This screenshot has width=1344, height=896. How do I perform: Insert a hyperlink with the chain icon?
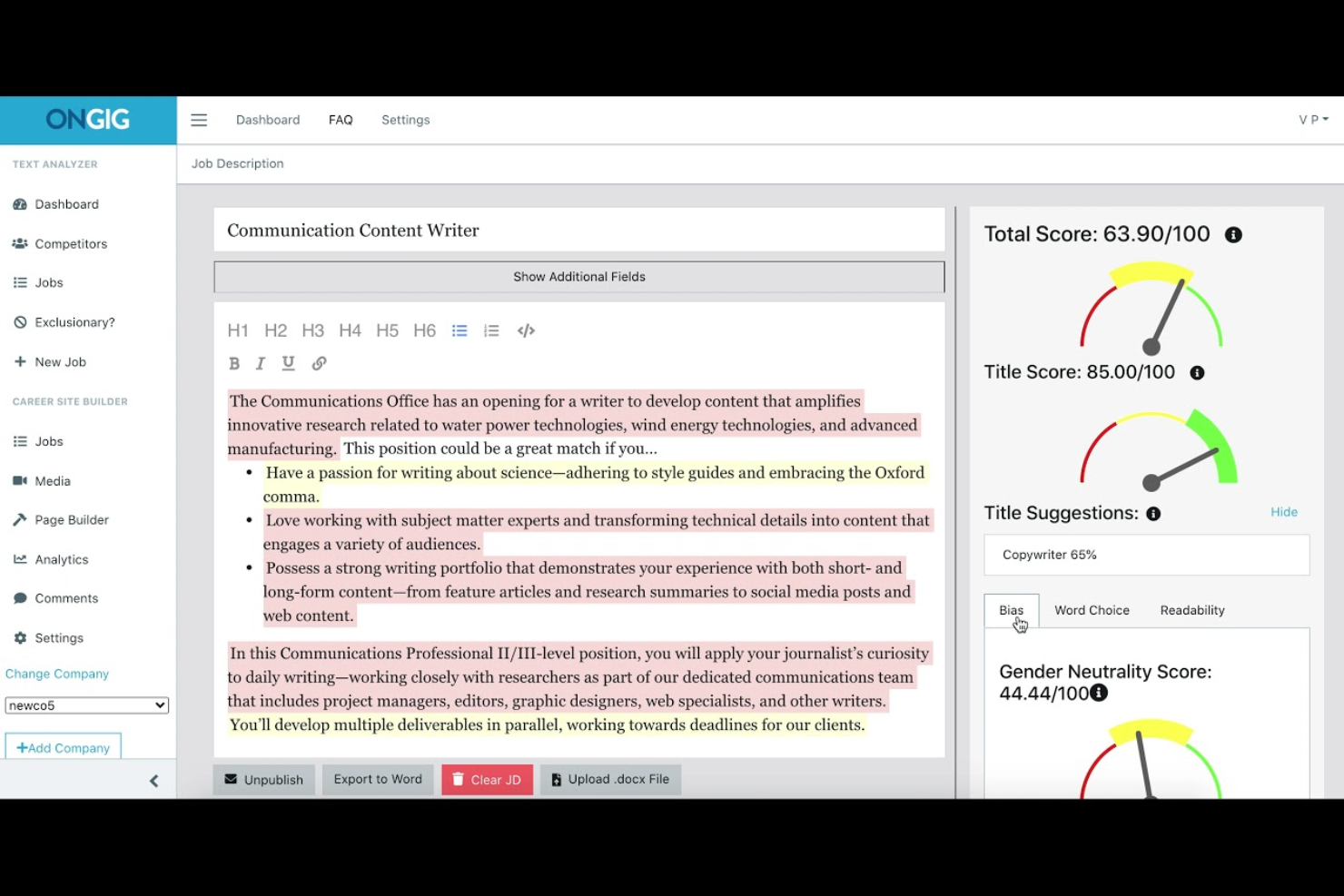tap(319, 363)
